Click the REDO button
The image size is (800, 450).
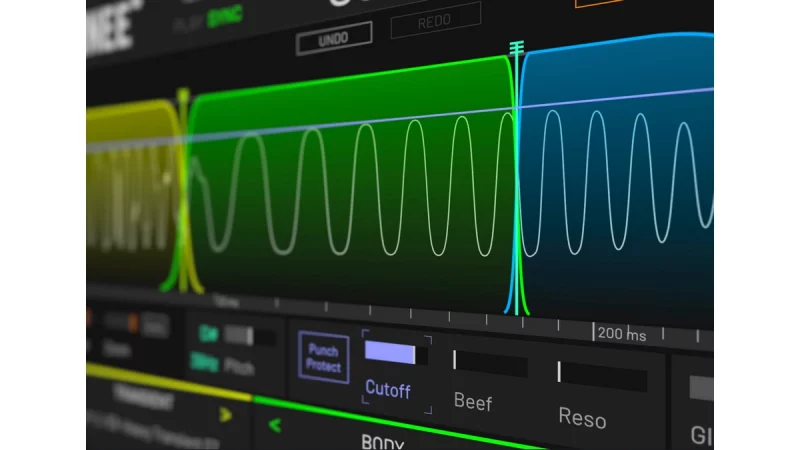[435, 20]
